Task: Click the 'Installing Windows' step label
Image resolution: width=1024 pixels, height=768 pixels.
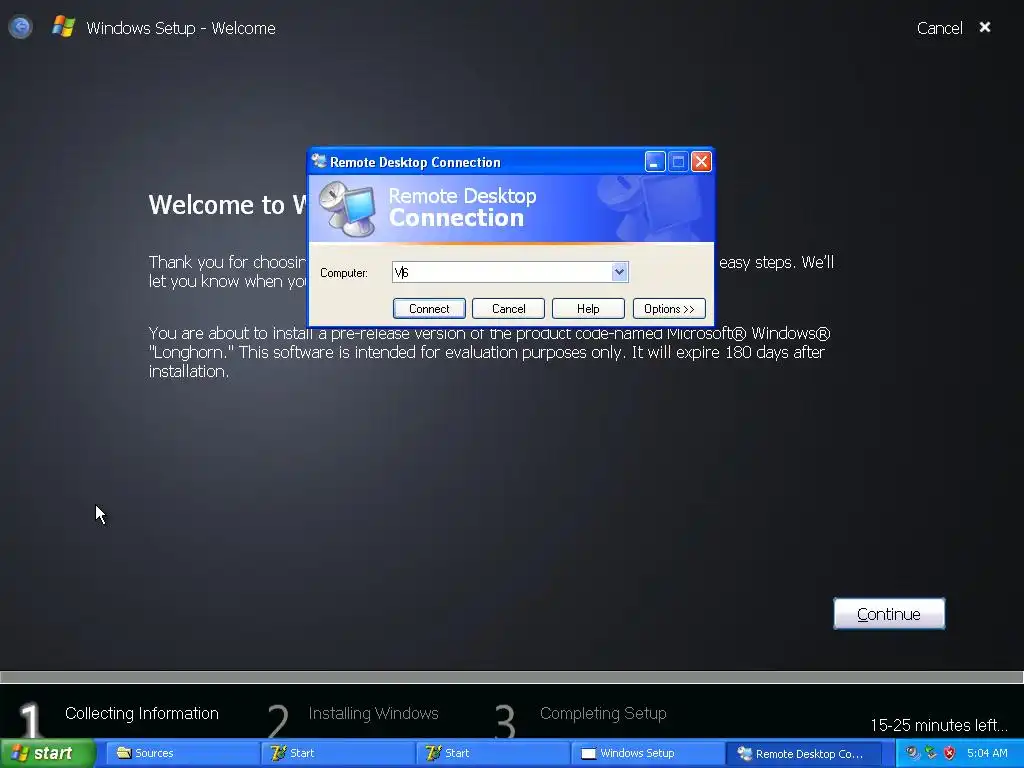Action: 374,713
